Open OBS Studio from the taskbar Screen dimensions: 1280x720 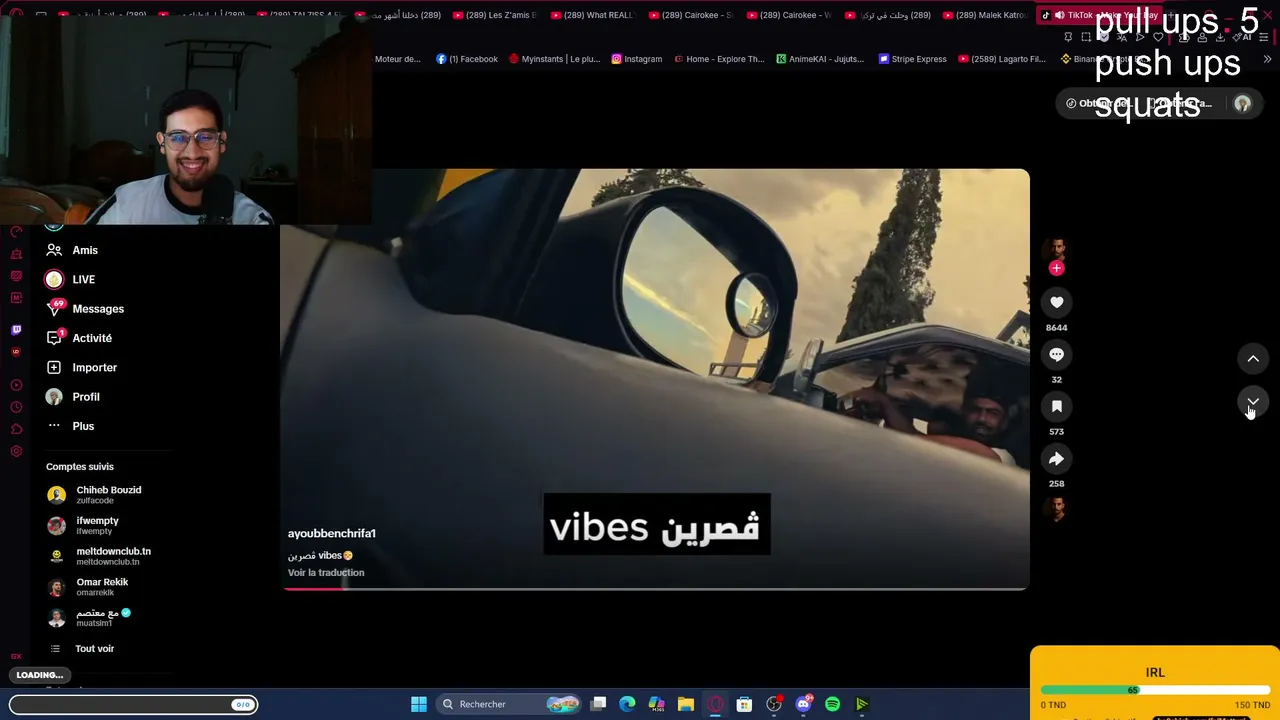(774, 704)
